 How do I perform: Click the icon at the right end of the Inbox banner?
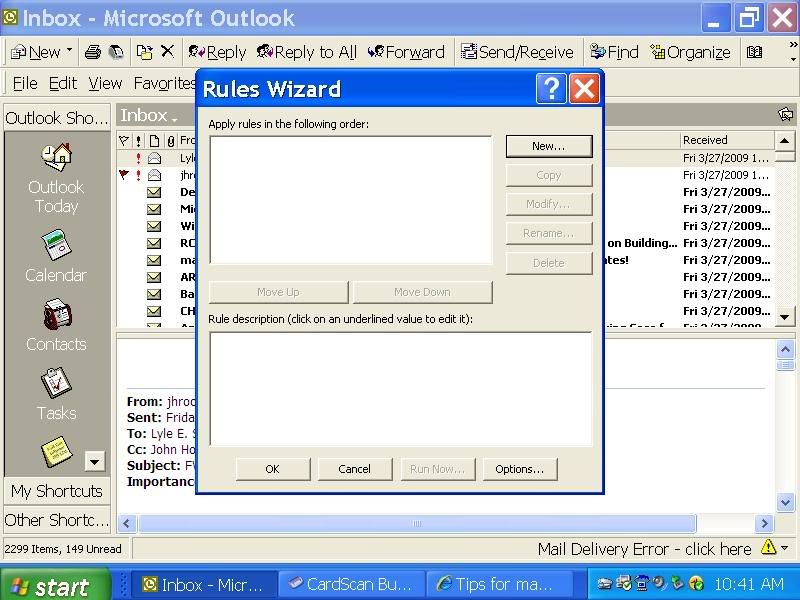pos(786,115)
